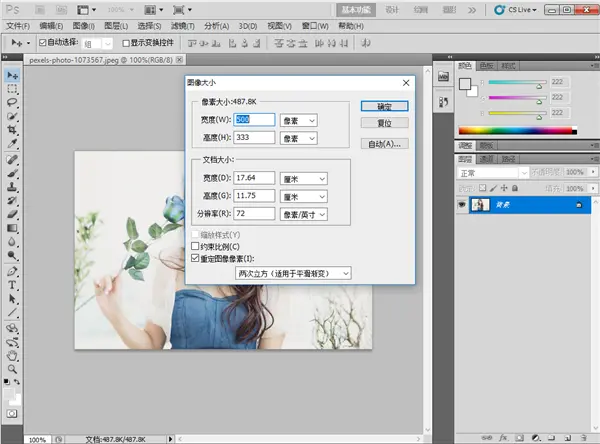Choose the Hand tool
Screen dimensions: 600x444
tap(12, 356)
